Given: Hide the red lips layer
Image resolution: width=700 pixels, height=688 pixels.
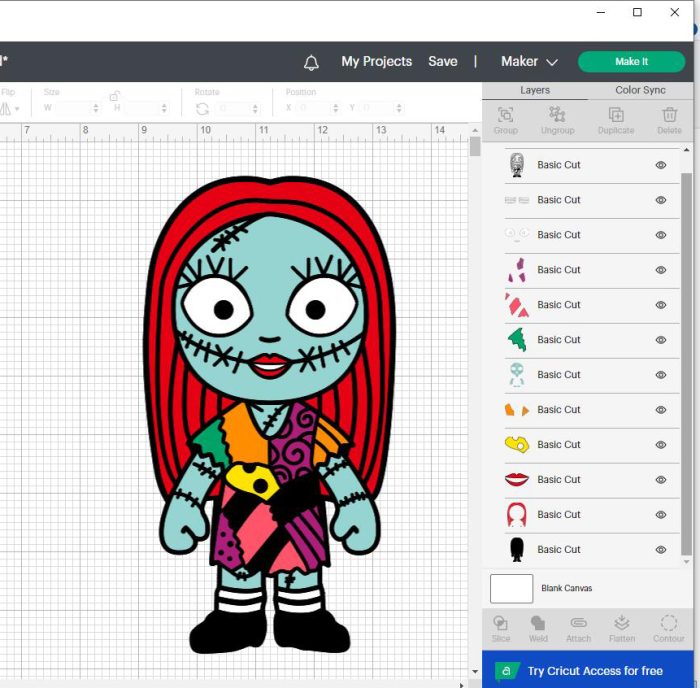Looking at the screenshot, I should coord(661,480).
